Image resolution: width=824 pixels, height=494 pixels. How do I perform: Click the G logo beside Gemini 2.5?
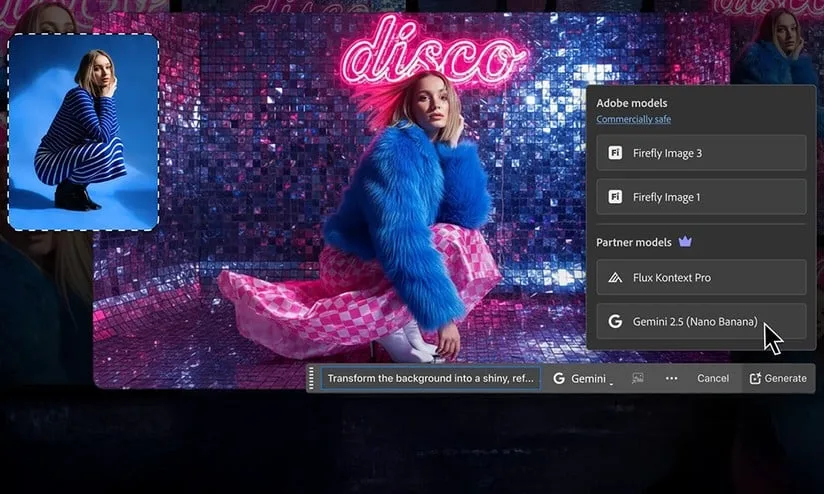(615, 322)
